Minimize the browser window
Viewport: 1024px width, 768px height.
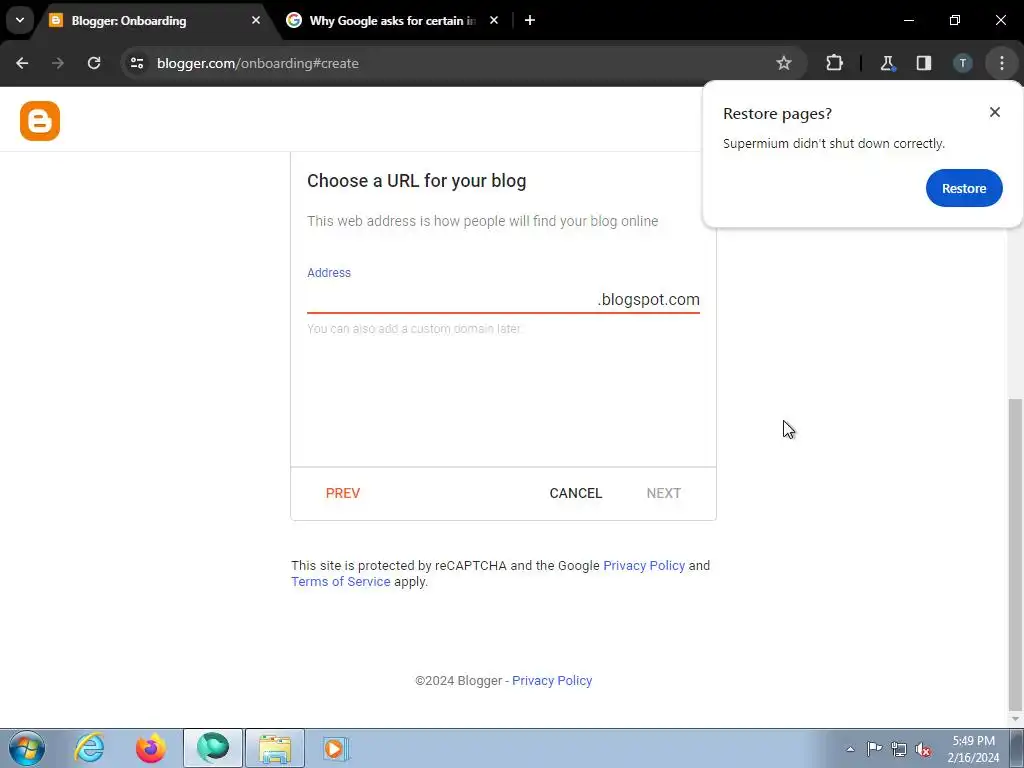(908, 20)
